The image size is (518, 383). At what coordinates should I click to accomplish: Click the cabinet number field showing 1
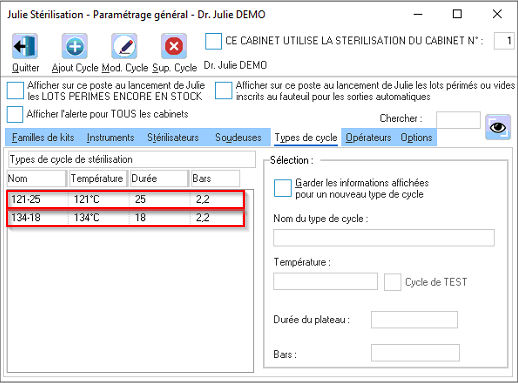point(504,41)
